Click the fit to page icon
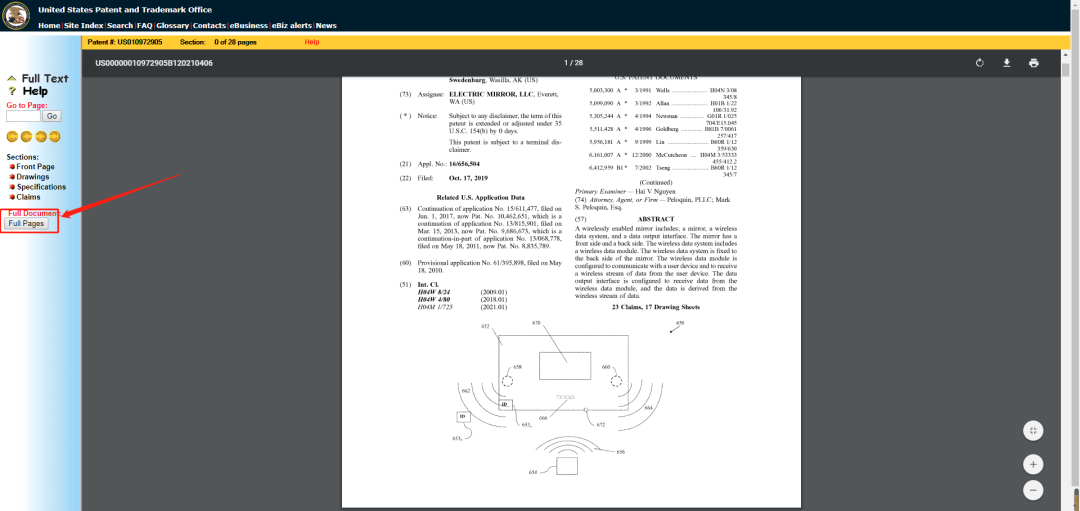This screenshot has width=1080, height=511. click(x=1032, y=431)
